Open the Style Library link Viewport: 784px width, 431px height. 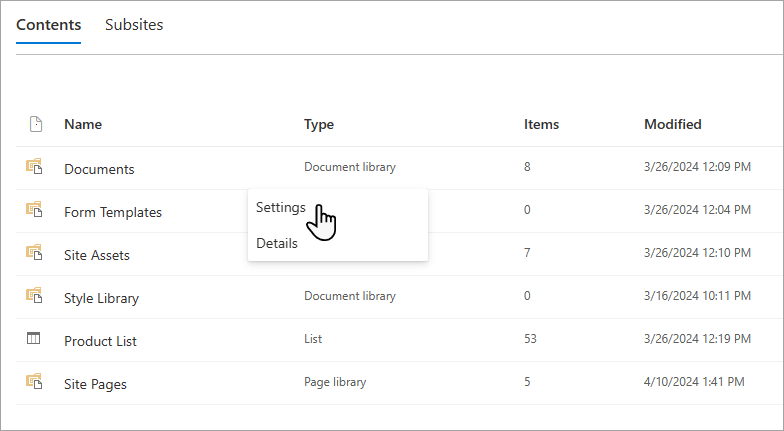coord(102,298)
